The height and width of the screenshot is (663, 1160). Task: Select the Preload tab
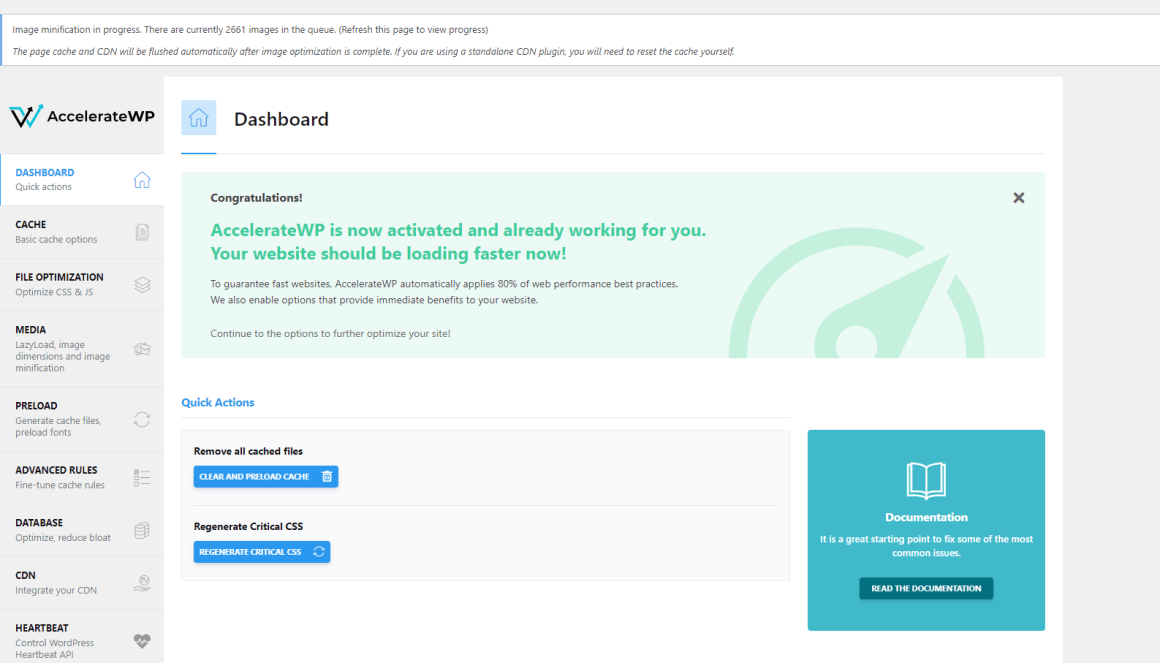point(82,420)
